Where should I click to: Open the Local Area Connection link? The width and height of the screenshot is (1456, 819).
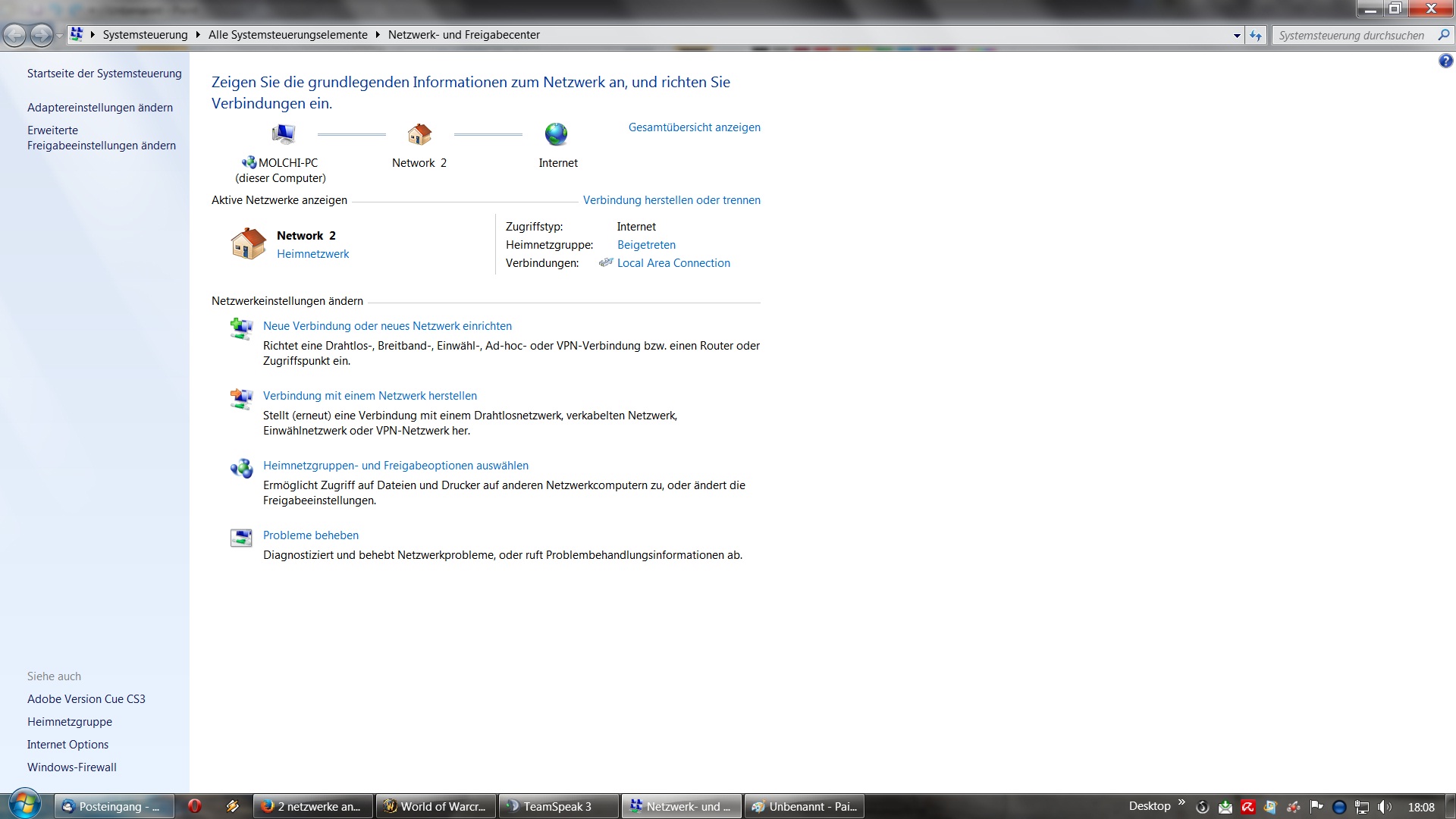click(x=673, y=263)
